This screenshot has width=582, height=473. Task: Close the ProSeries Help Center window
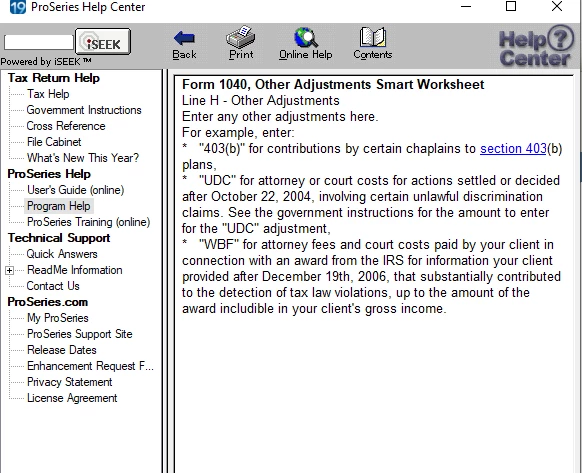click(557, 6)
